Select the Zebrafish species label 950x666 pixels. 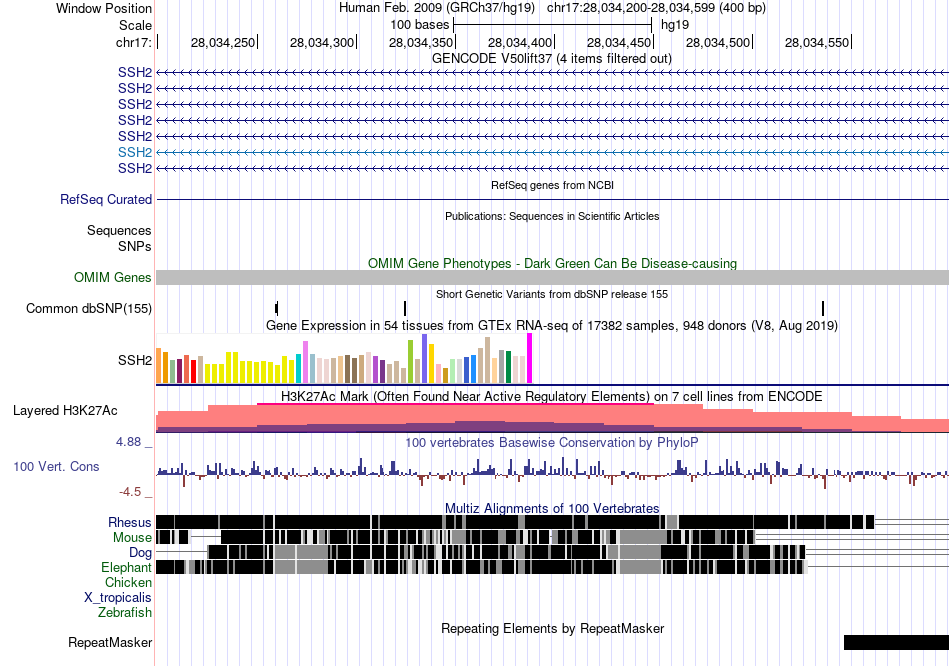125,612
